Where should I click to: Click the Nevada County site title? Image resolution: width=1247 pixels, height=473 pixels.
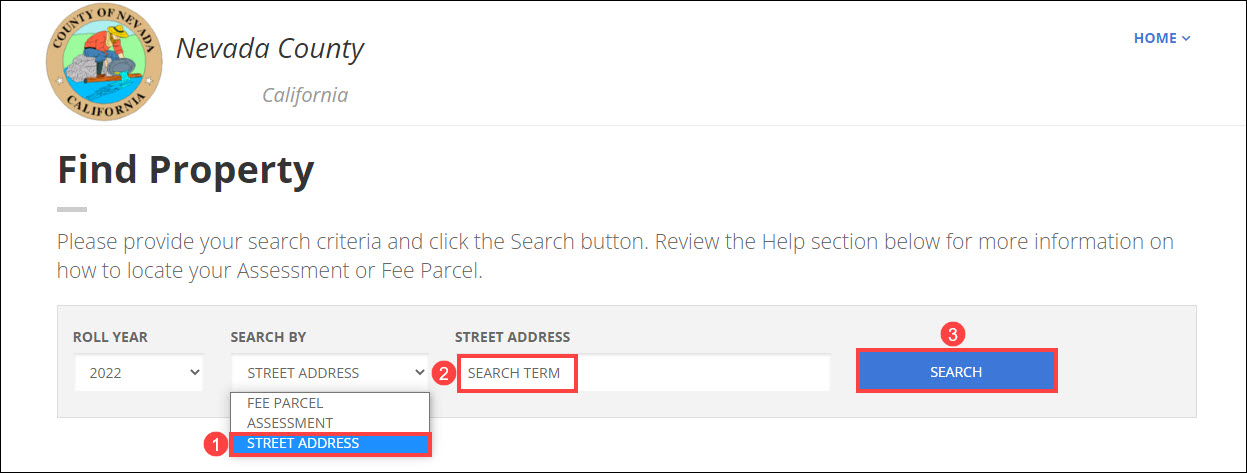[270, 47]
